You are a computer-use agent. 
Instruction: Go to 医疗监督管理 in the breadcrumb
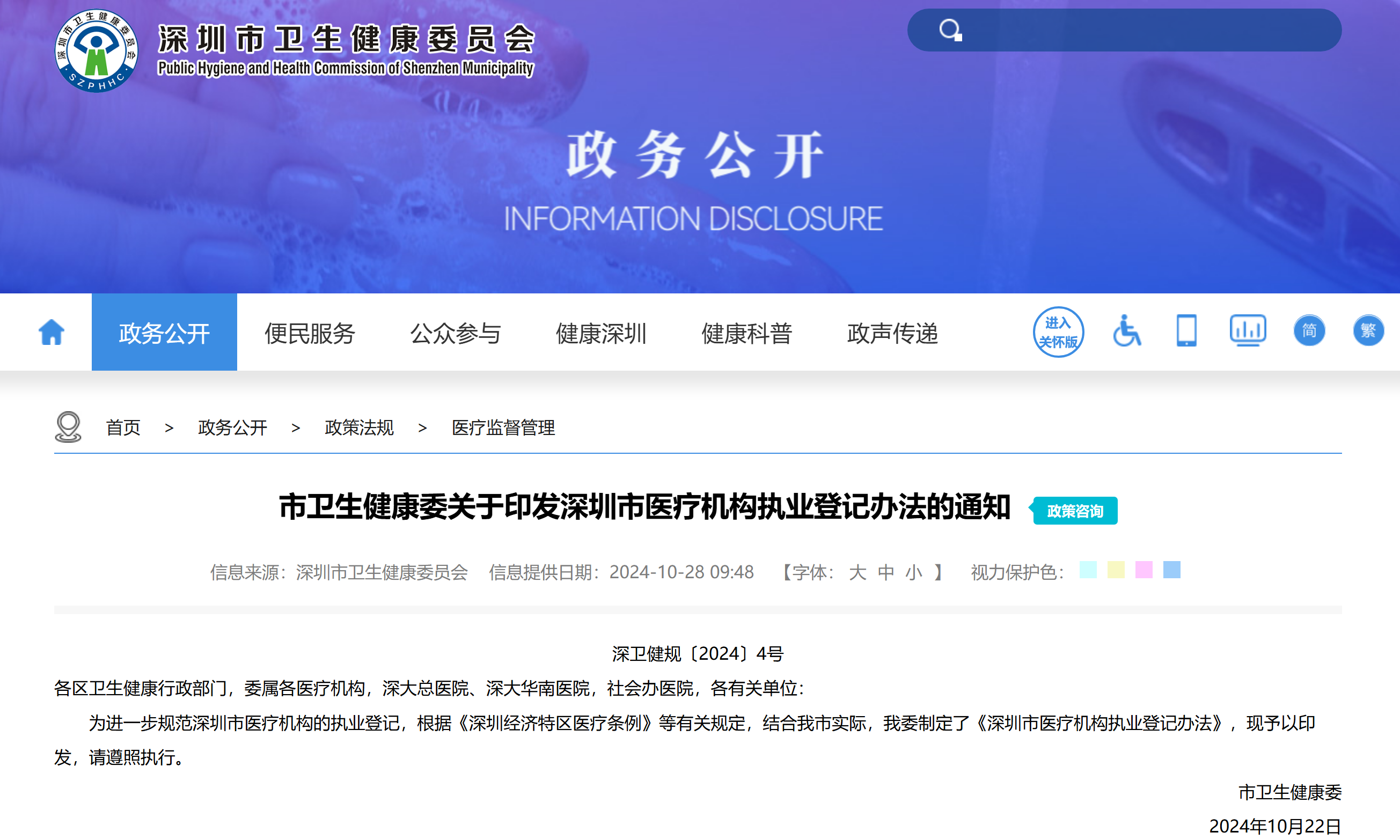pos(503,428)
